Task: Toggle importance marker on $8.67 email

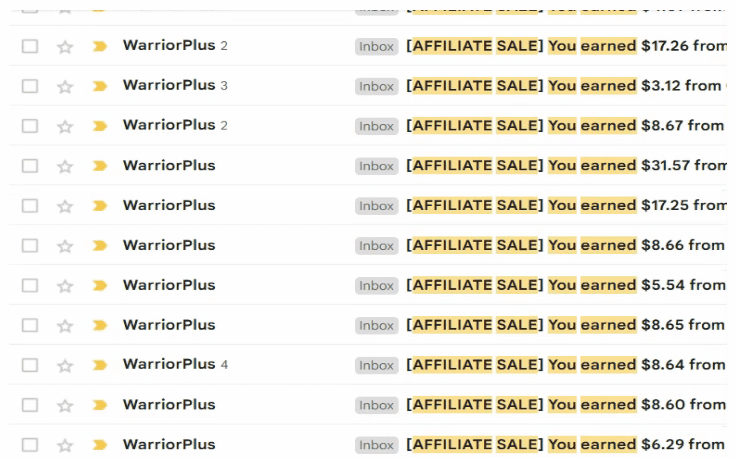Action: 99,126
